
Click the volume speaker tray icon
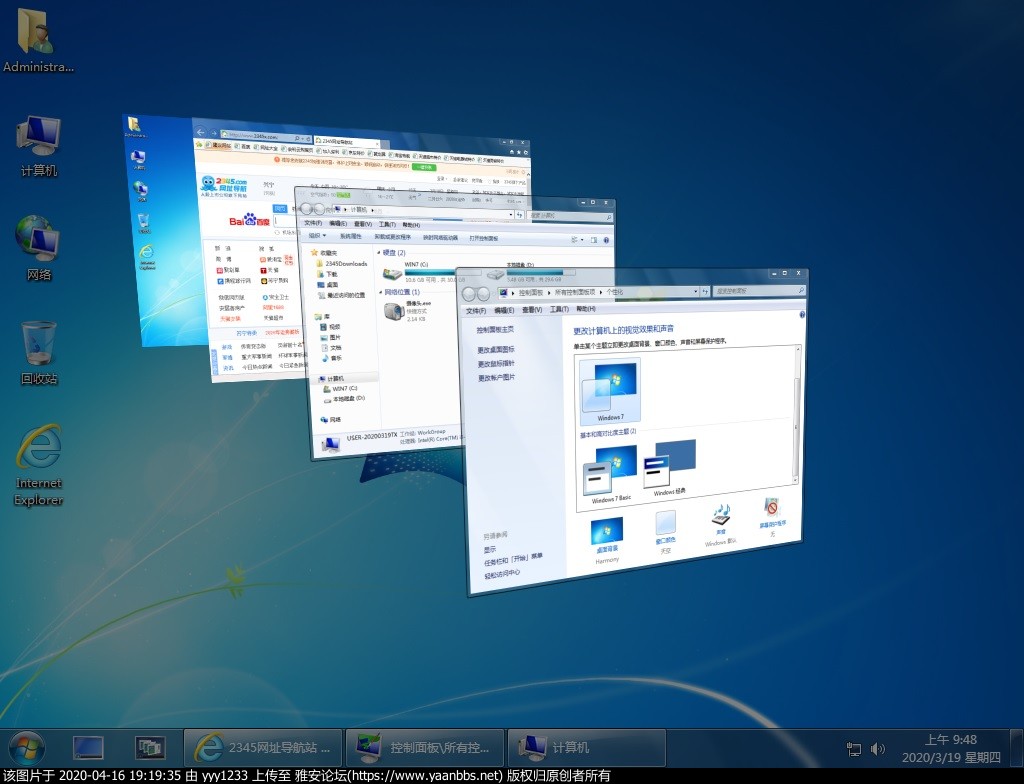pos(877,749)
